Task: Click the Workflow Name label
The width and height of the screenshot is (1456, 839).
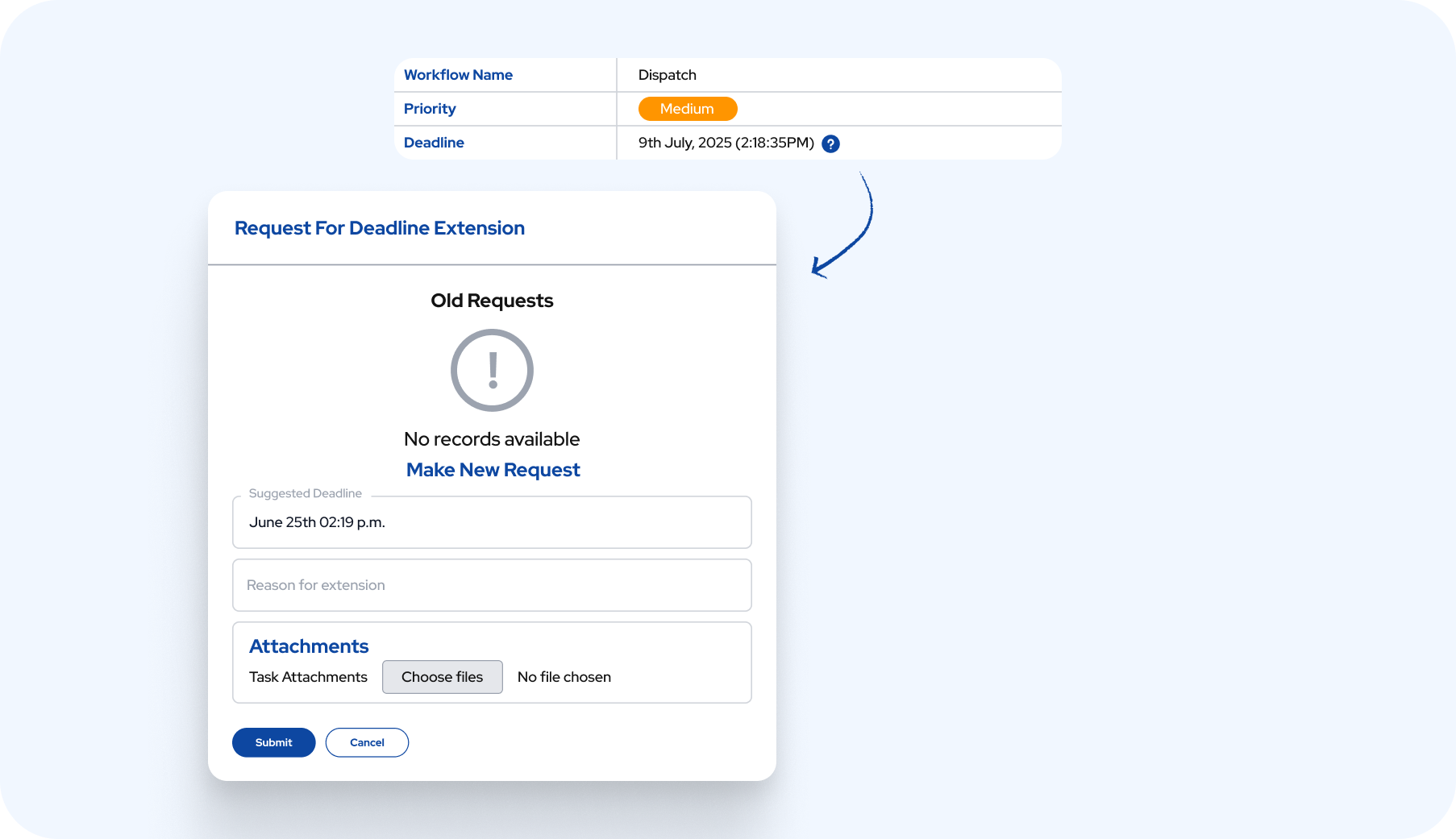Action: pyautogui.click(x=458, y=75)
